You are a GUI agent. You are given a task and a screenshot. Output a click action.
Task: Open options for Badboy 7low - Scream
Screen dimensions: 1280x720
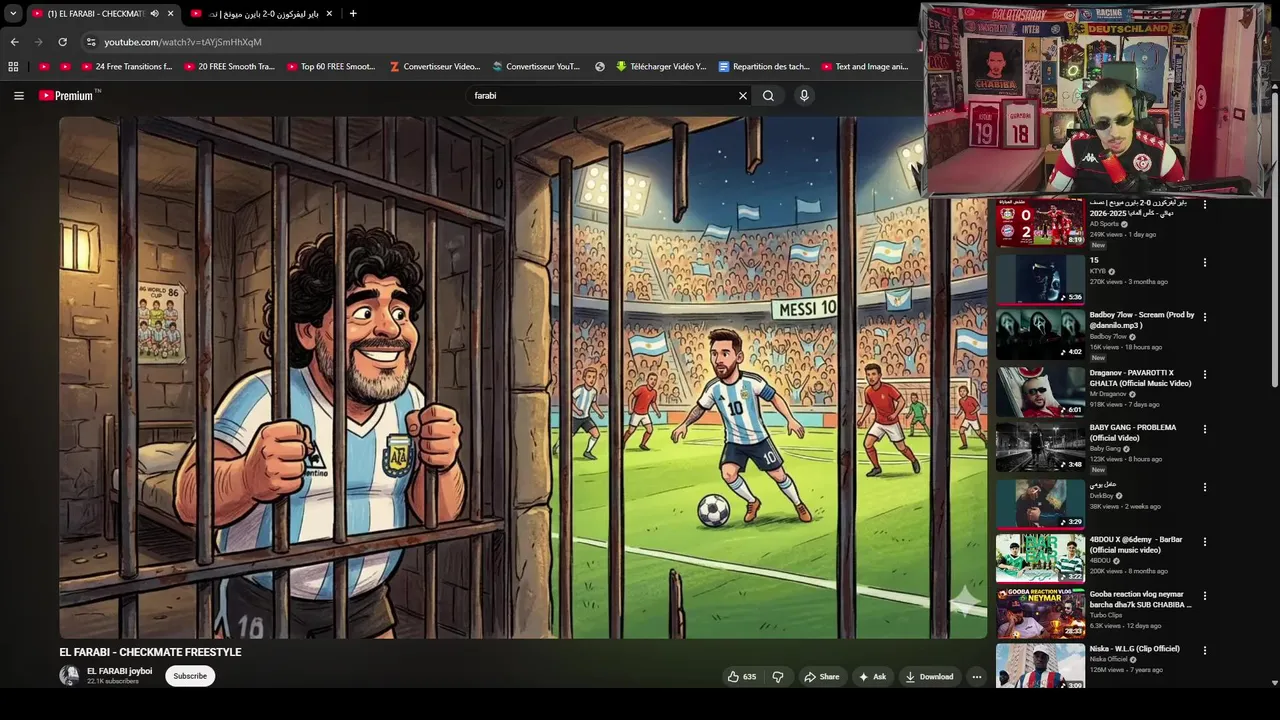pyautogui.click(x=1205, y=317)
